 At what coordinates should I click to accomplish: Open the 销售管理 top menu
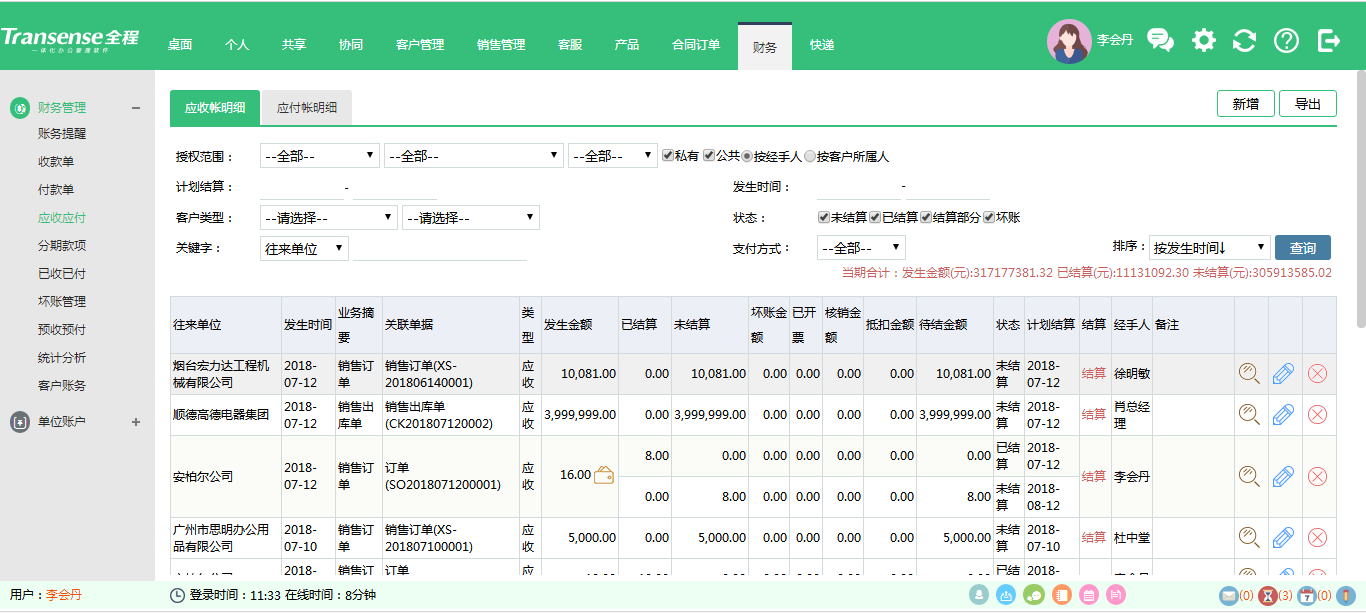click(x=501, y=44)
